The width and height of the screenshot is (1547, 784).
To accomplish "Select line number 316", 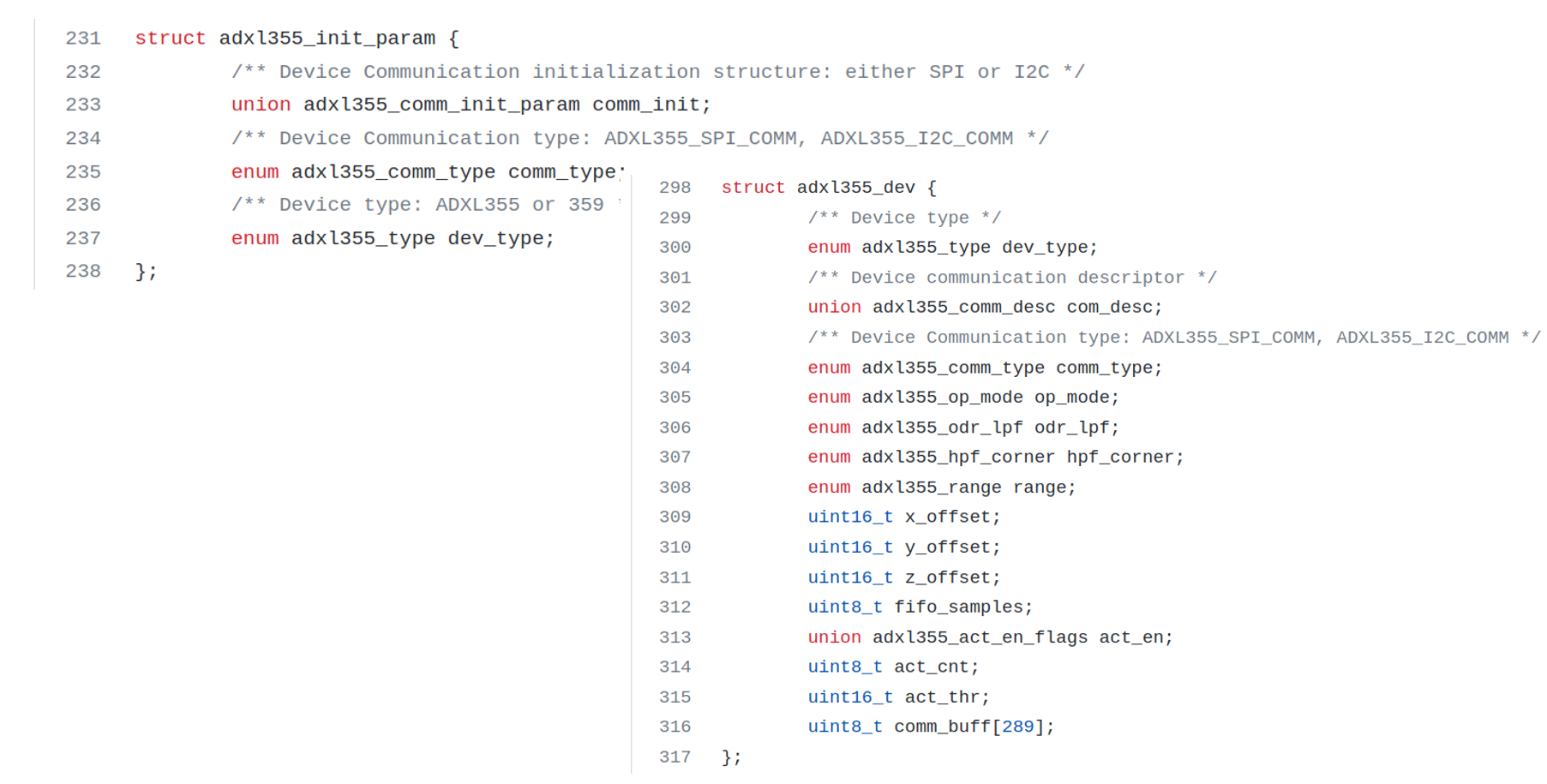I will [675, 727].
